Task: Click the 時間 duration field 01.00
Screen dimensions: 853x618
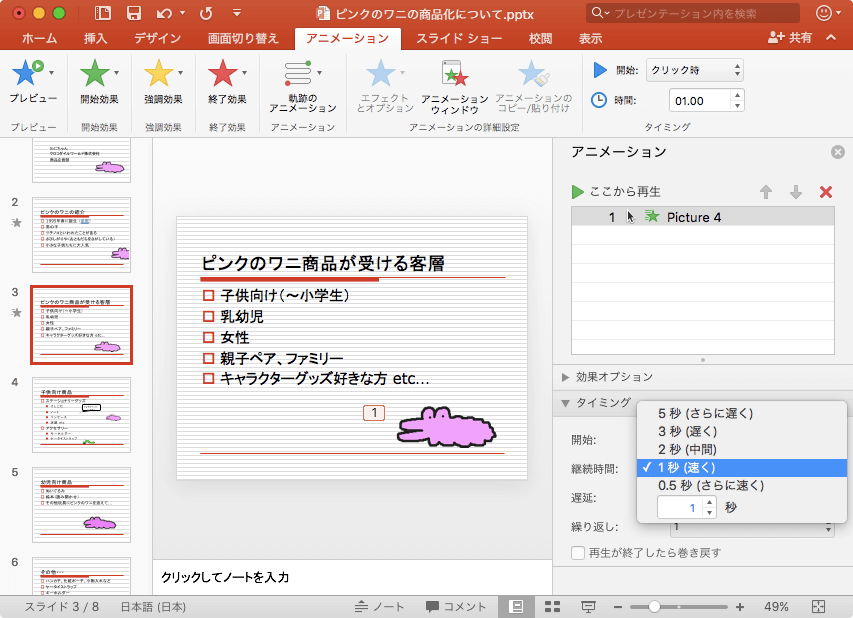Action: tap(699, 101)
